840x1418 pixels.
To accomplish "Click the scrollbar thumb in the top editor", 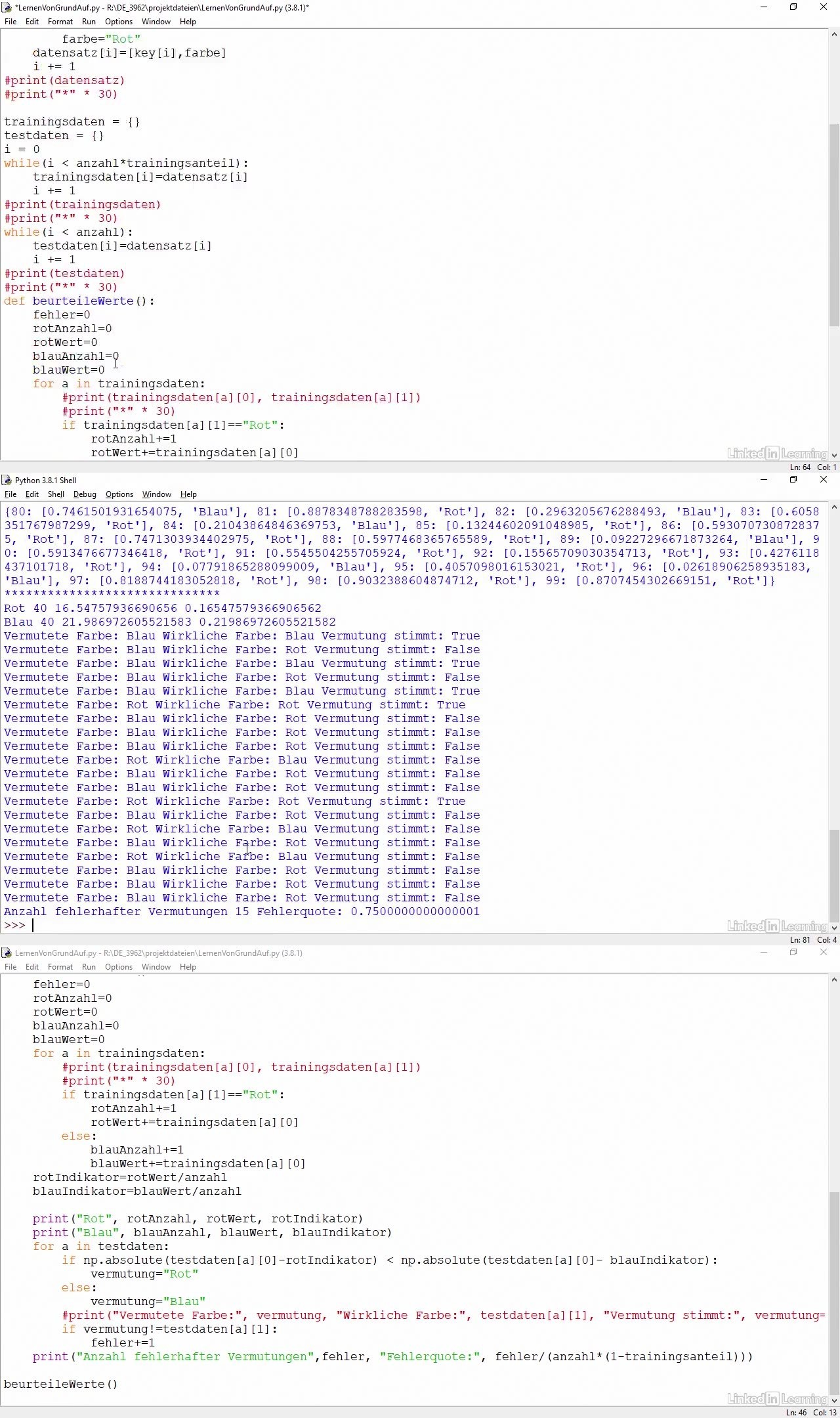I will click(834, 223).
